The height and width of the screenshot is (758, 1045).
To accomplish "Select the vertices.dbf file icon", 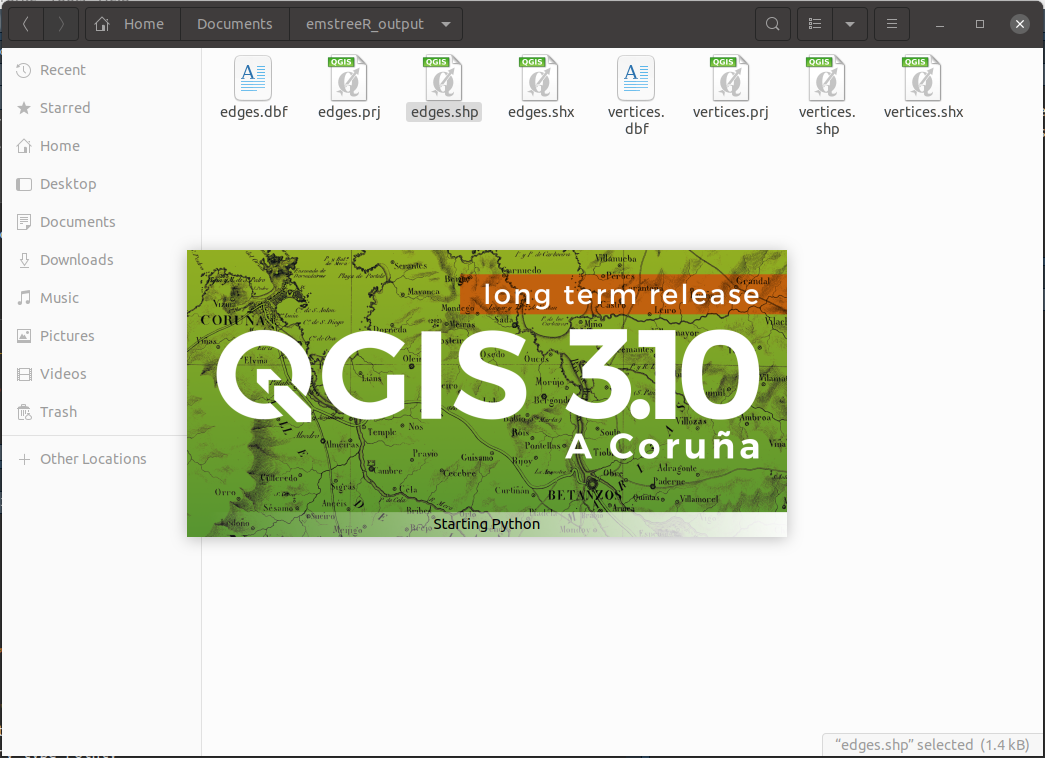I will 636,78.
